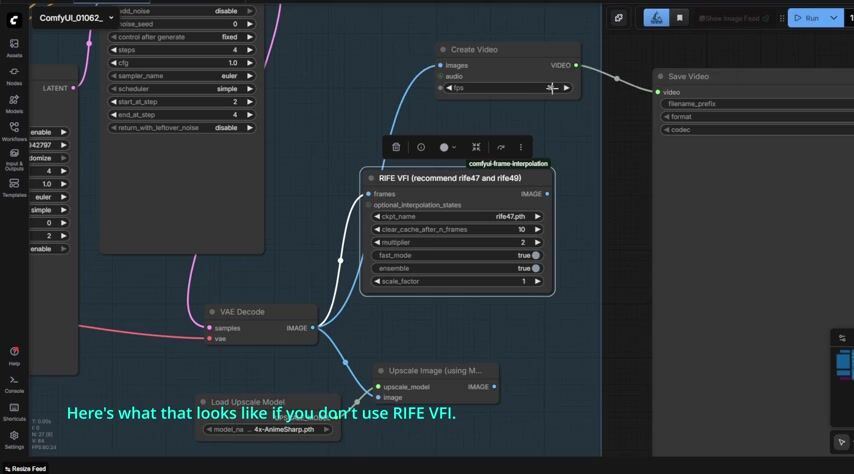
Task: Increase the multiplier value with right arrow
Action: click(x=537, y=242)
